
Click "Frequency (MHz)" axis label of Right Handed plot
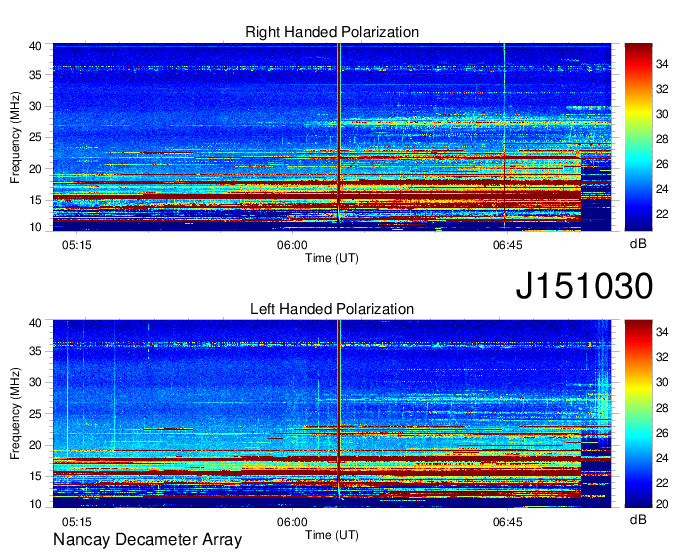tap(15, 137)
